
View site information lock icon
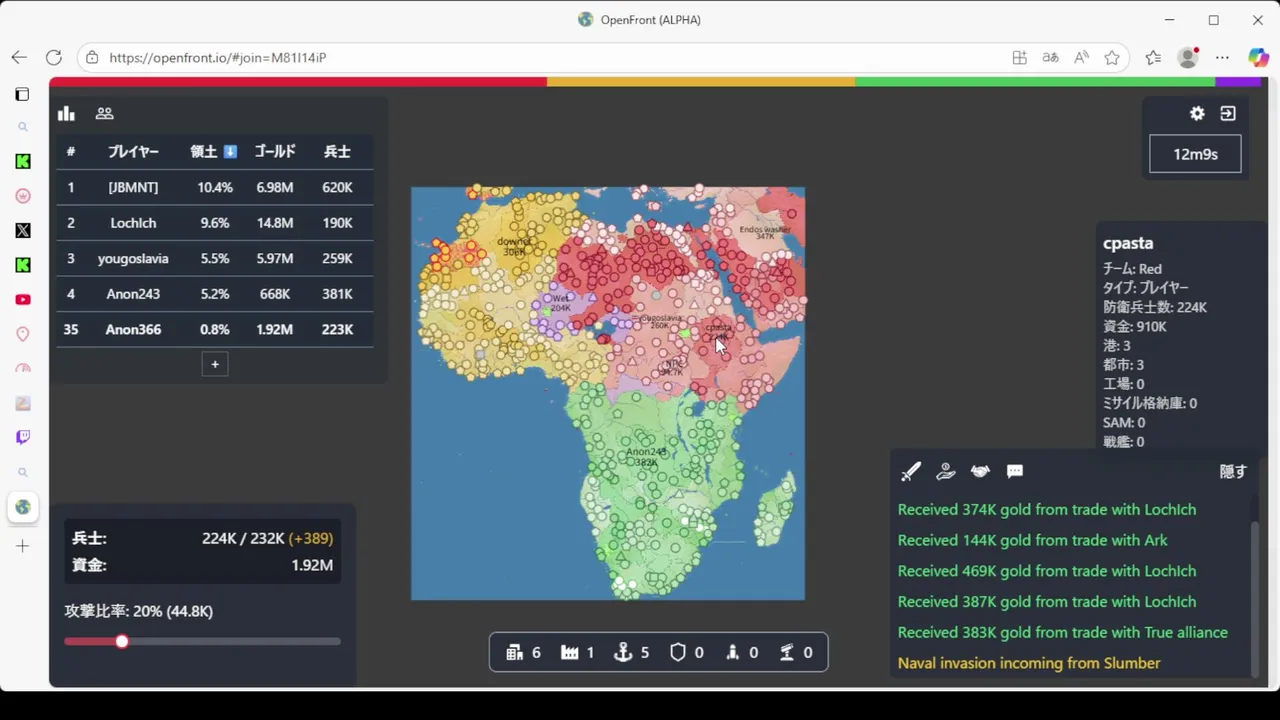click(x=92, y=58)
